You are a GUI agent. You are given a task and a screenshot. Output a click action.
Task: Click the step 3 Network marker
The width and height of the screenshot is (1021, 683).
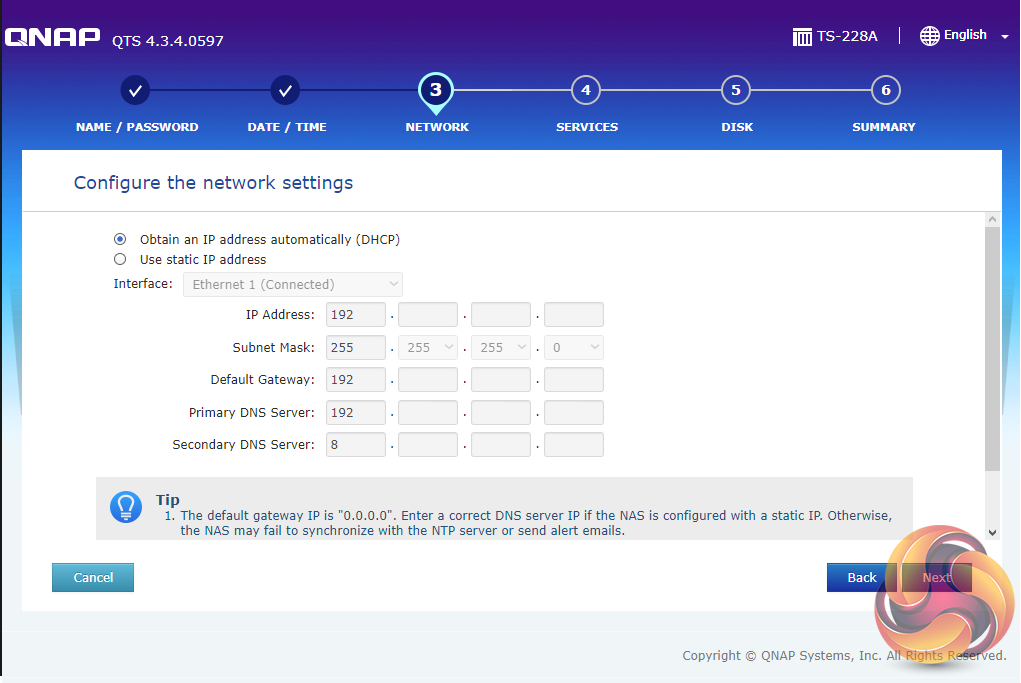[436, 91]
